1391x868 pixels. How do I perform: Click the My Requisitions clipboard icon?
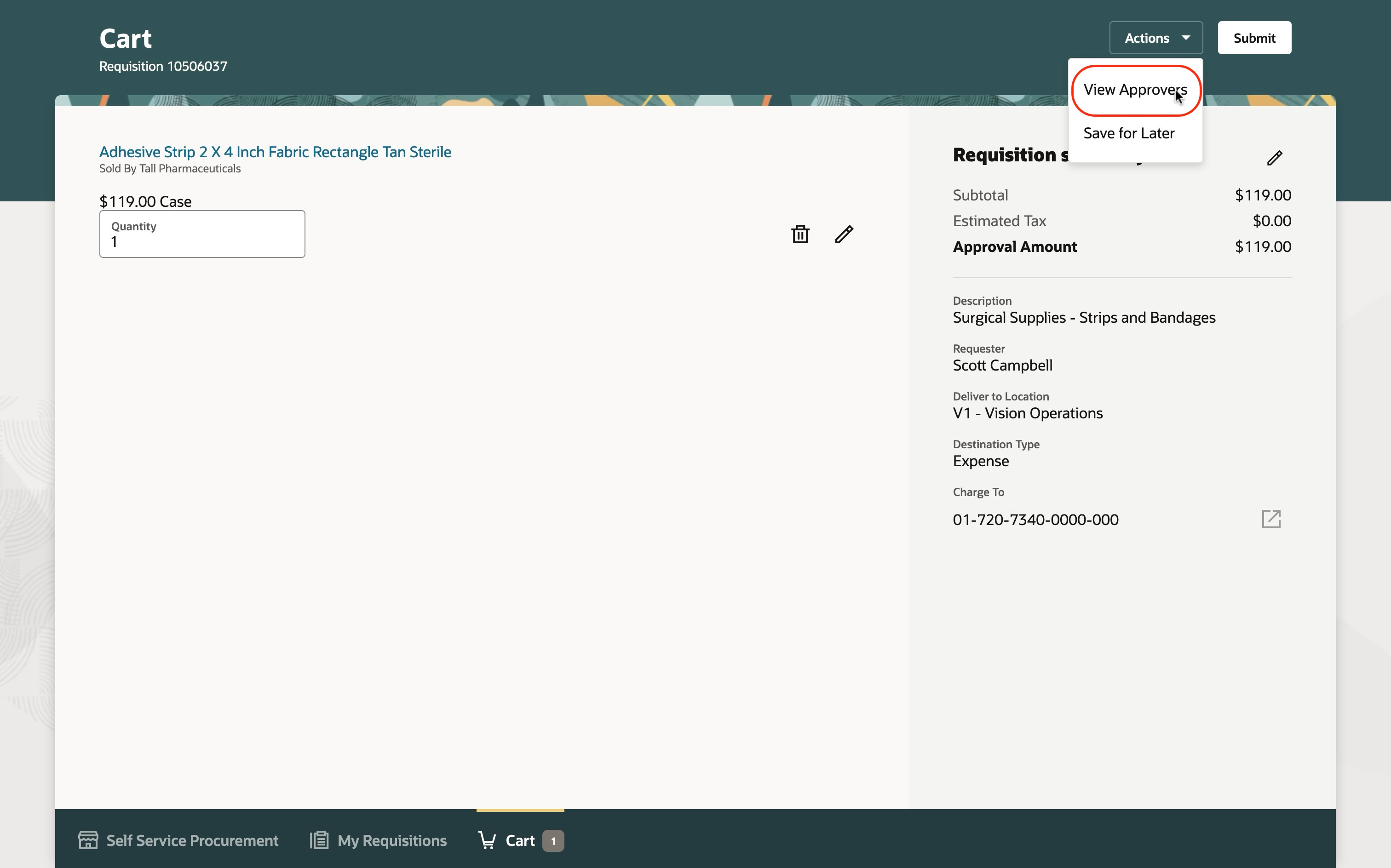pos(319,840)
